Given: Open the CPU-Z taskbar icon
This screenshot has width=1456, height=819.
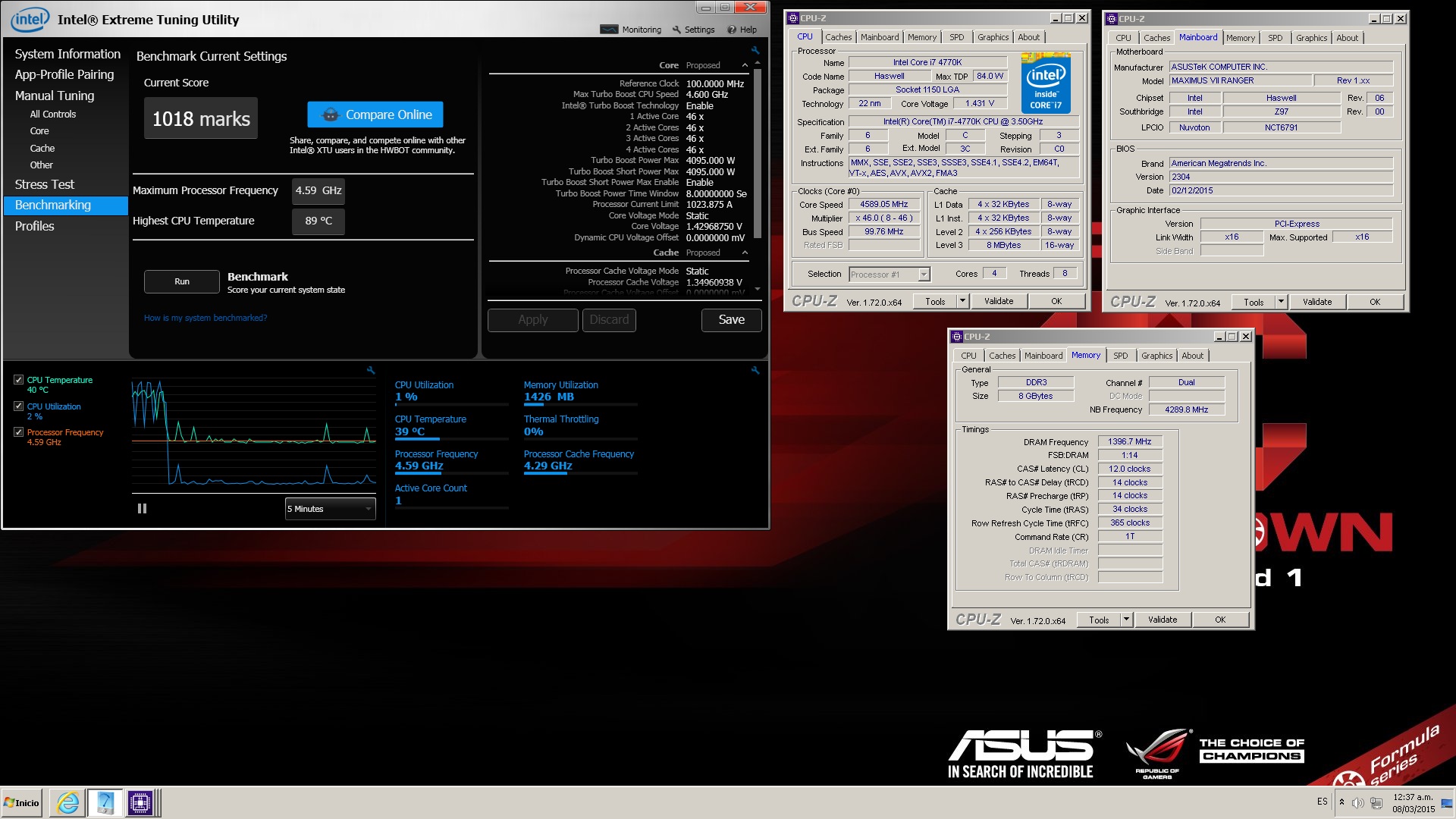Looking at the screenshot, I should coord(140,802).
